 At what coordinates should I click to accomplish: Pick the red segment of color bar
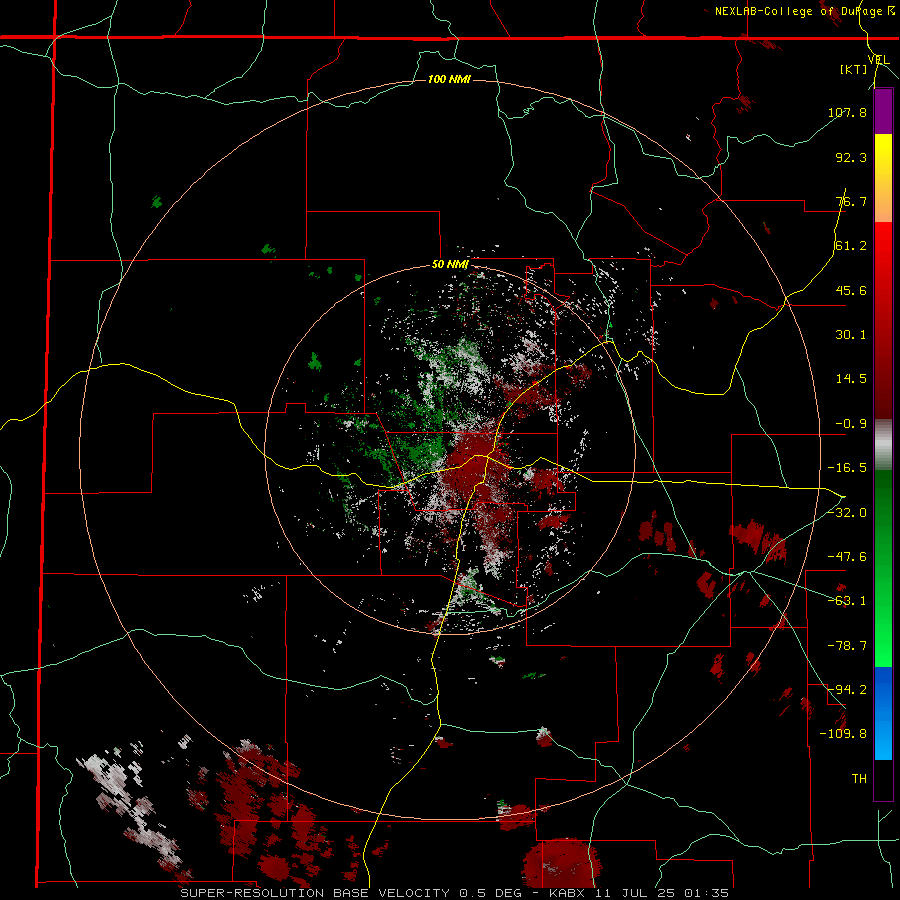[883, 320]
